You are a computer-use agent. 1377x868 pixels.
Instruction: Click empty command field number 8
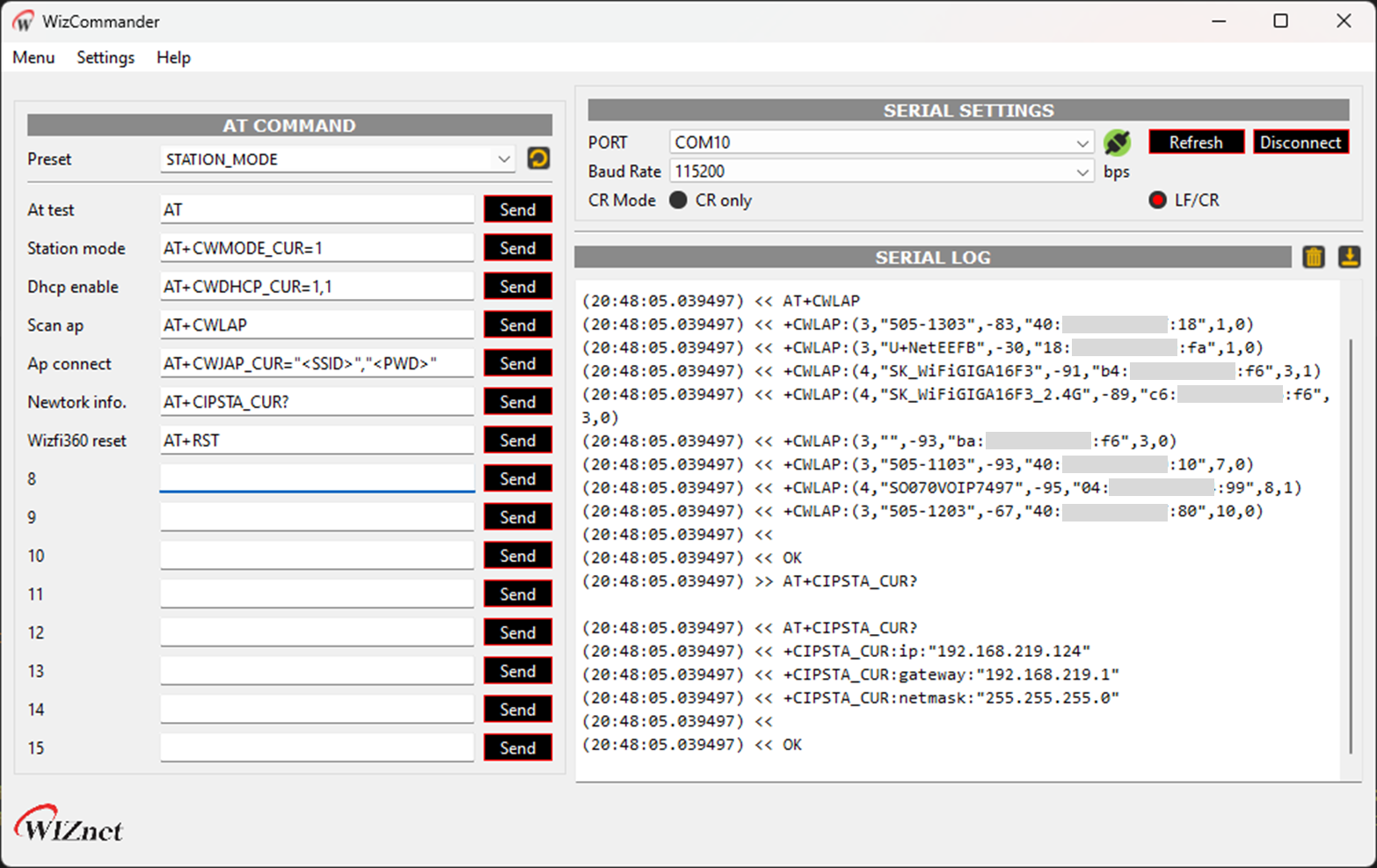click(x=317, y=478)
